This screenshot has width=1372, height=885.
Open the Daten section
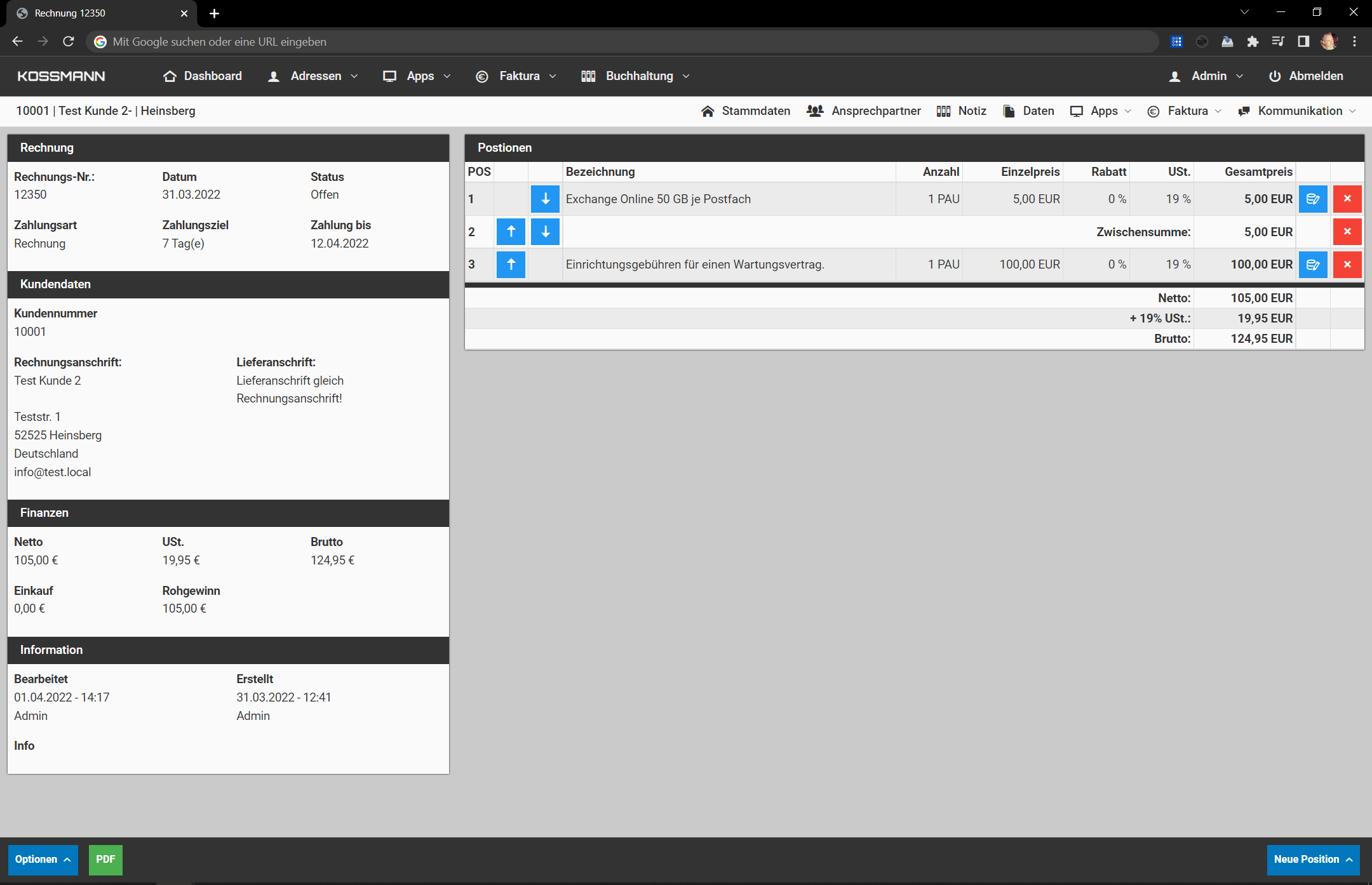1028,110
